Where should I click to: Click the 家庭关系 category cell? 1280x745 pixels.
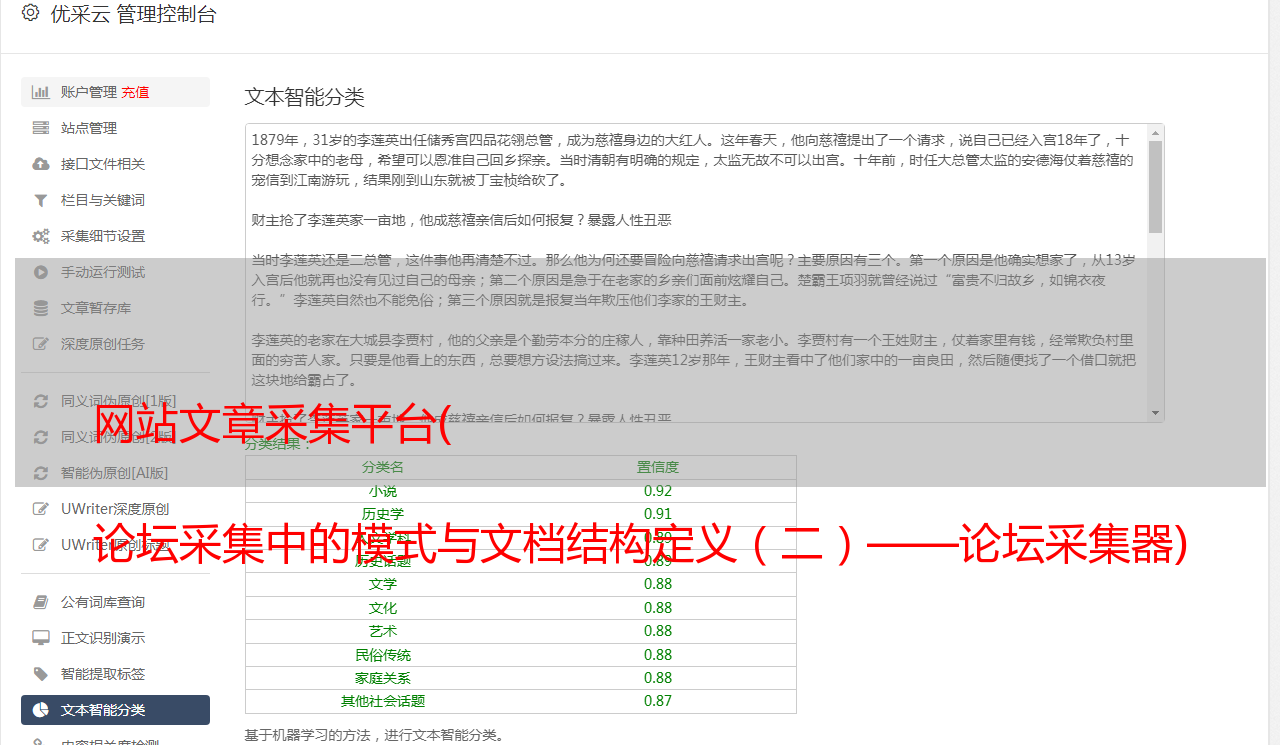(383, 678)
